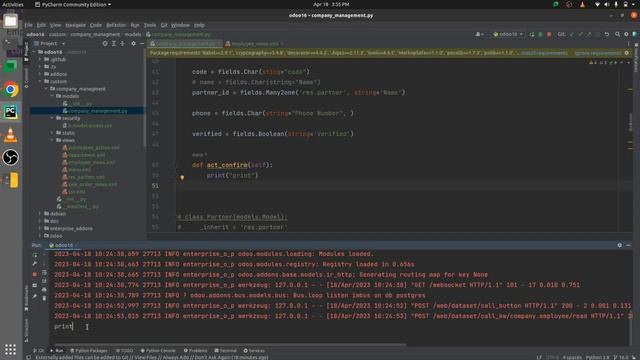Expand the static folder

tap(52, 133)
